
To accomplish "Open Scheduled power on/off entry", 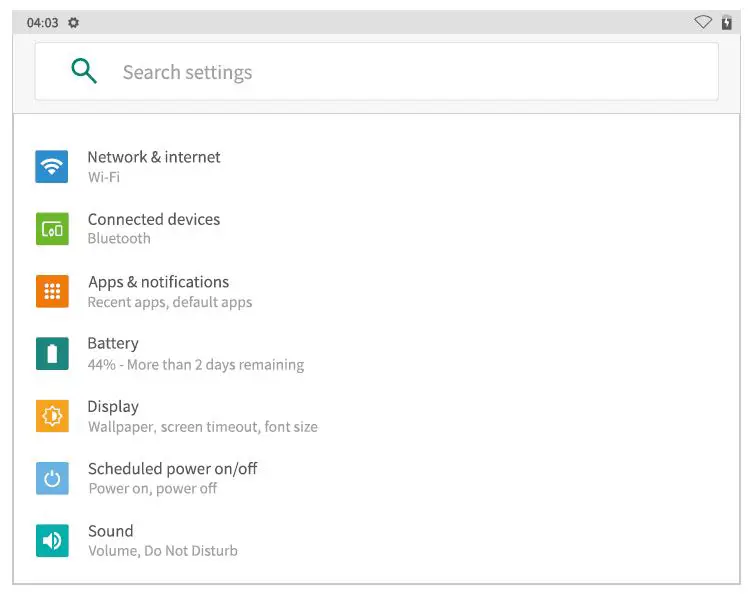I will (x=172, y=469).
